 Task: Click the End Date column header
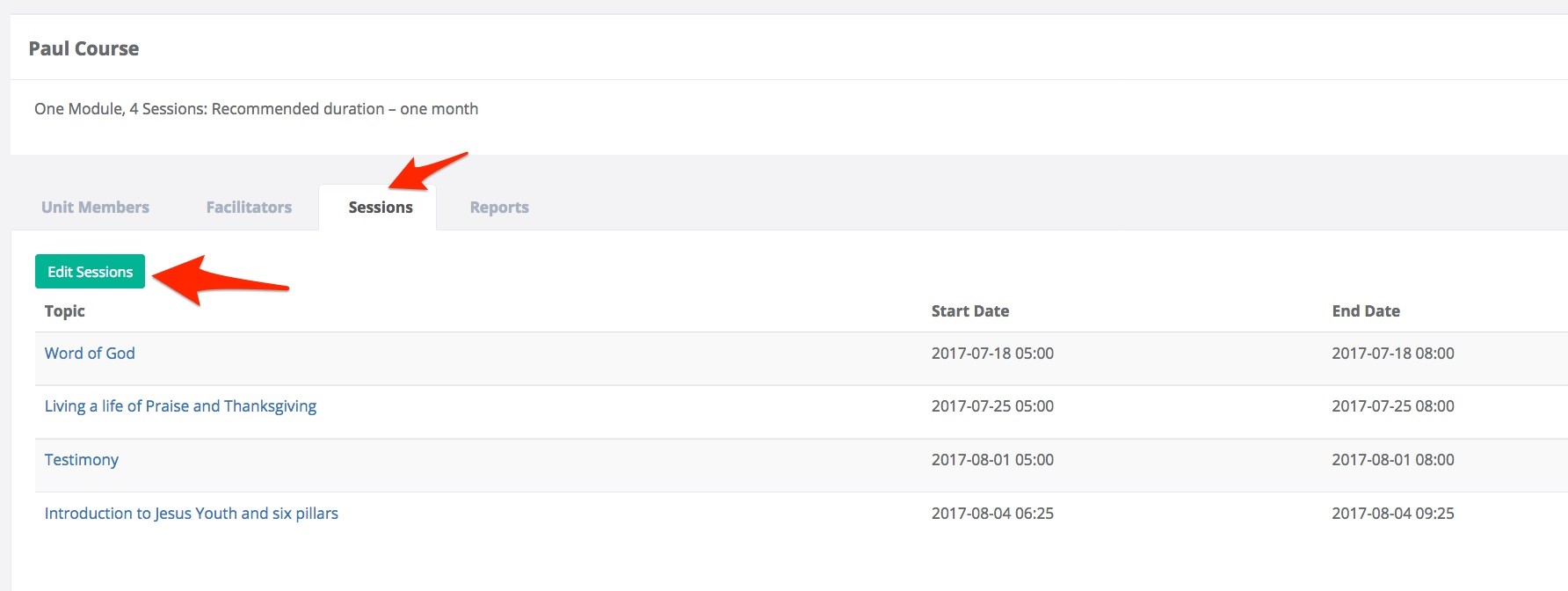(1365, 311)
